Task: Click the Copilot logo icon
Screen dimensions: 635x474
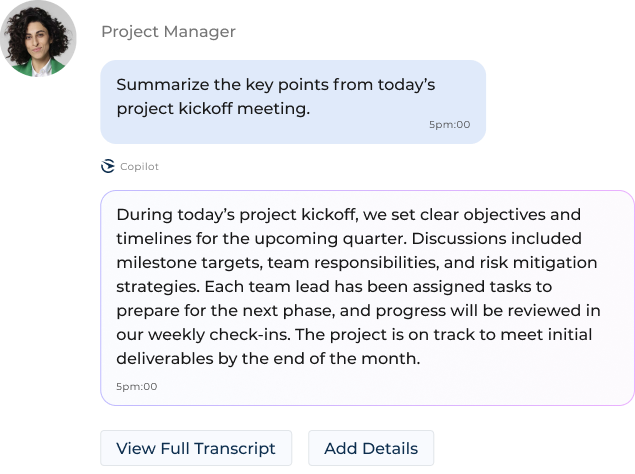Action: 108,166
